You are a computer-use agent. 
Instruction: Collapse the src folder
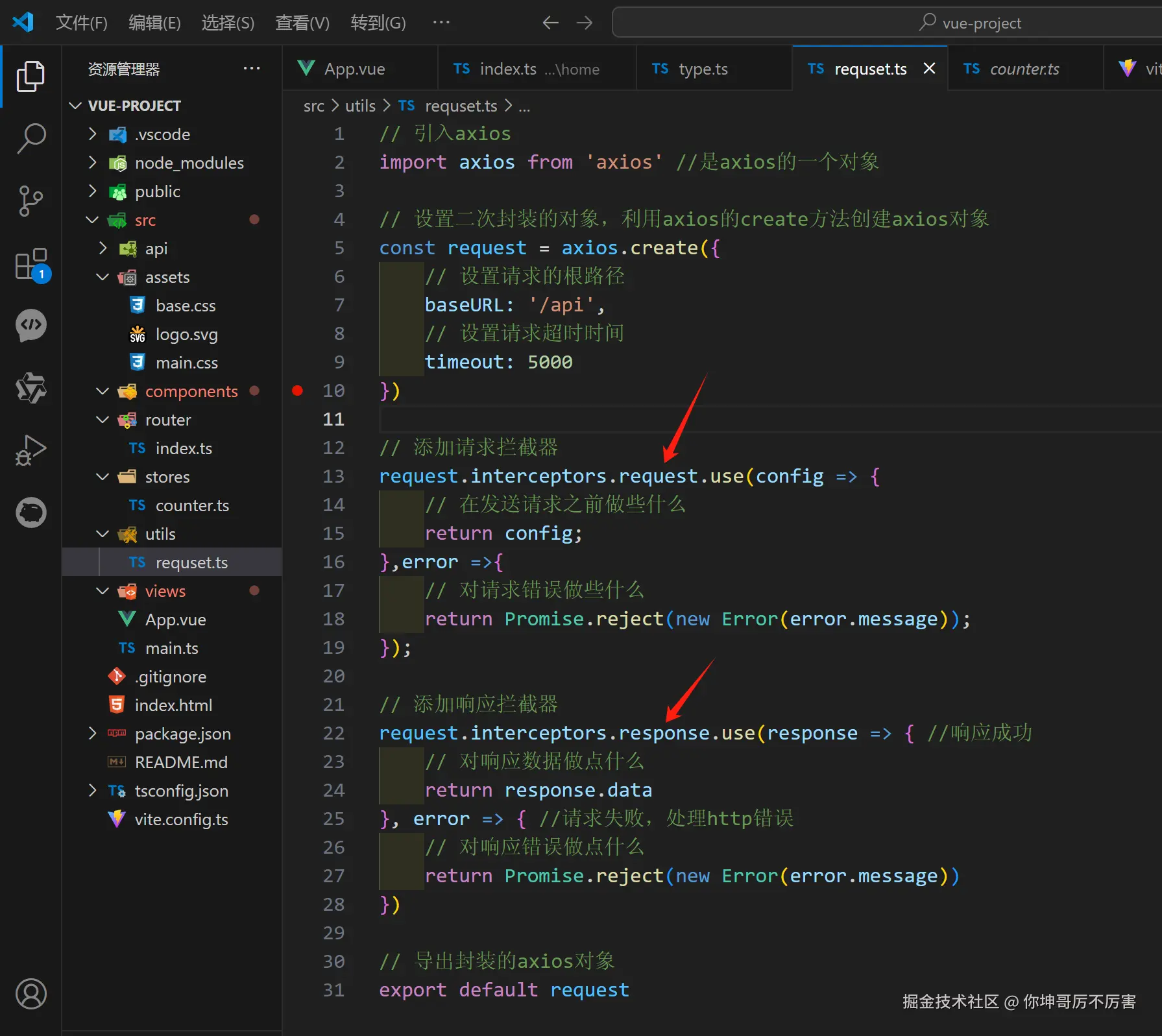coord(93,220)
